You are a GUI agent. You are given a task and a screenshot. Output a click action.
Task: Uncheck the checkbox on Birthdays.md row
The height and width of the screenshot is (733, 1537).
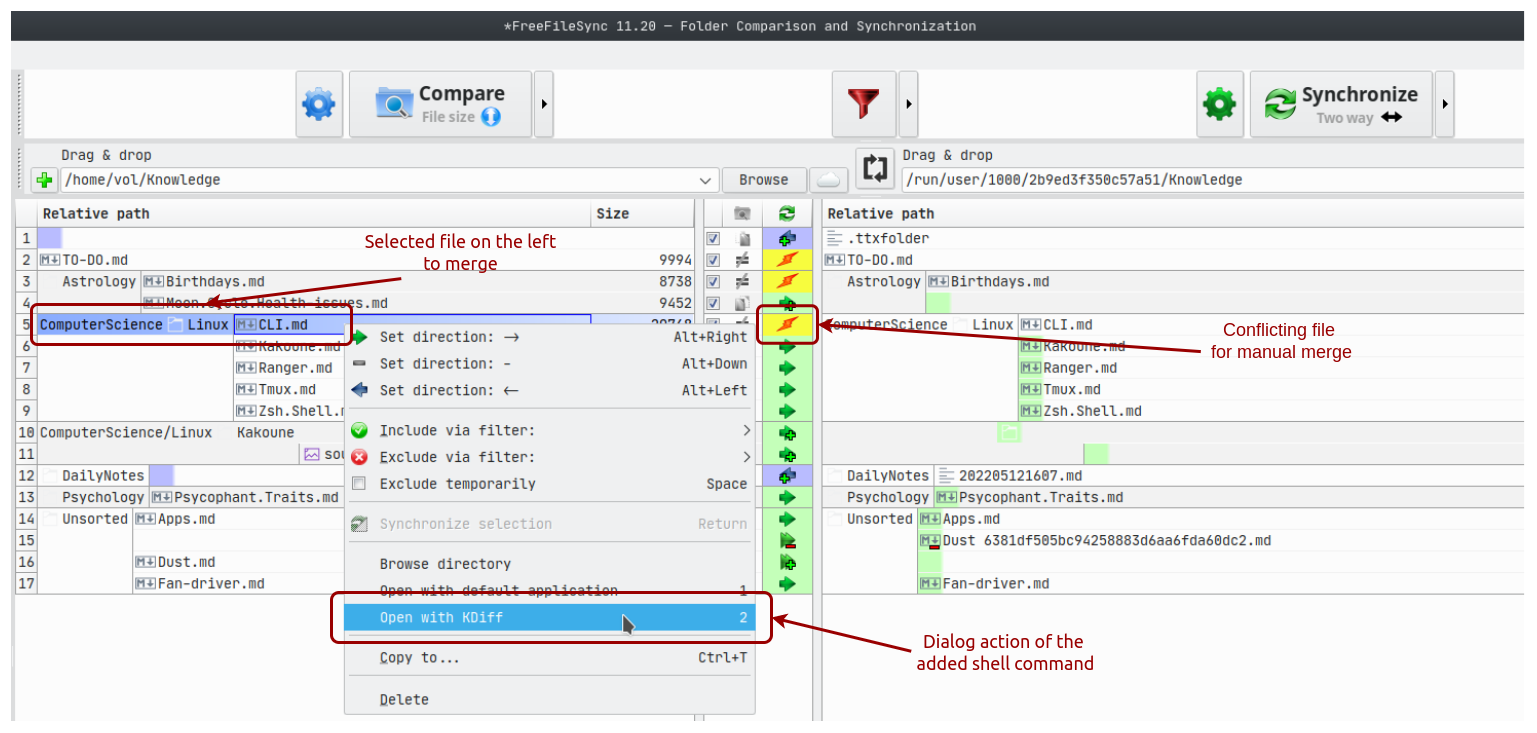pyautogui.click(x=713, y=282)
